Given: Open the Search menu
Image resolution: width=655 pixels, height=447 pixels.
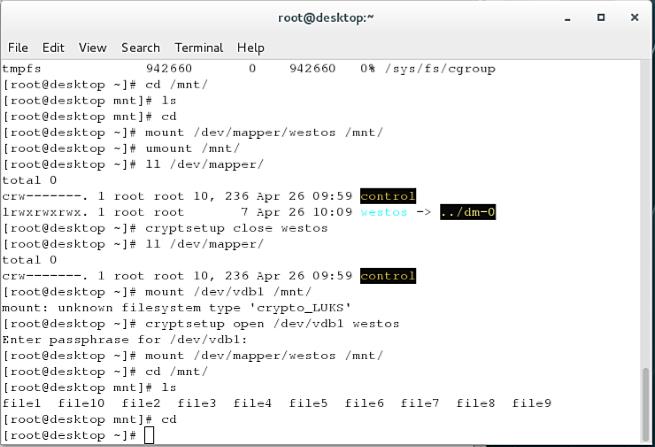Looking at the screenshot, I should pos(140,48).
